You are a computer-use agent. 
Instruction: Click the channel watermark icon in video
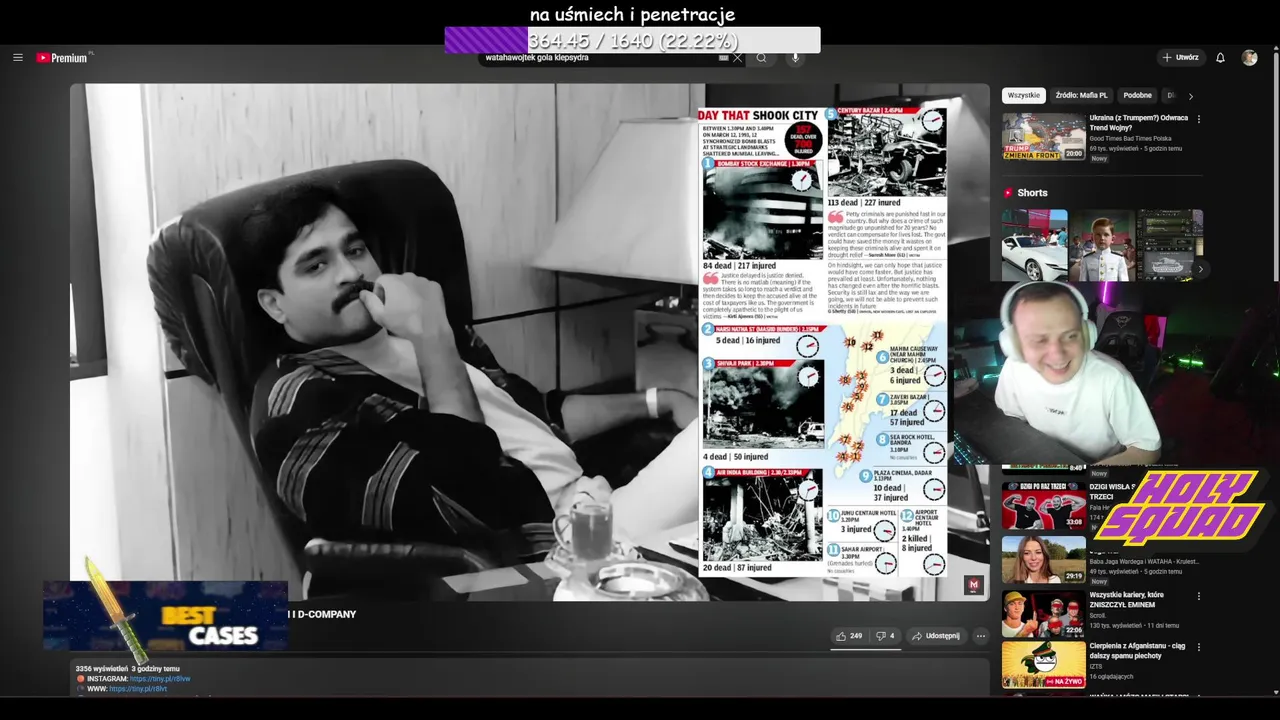[974, 585]
